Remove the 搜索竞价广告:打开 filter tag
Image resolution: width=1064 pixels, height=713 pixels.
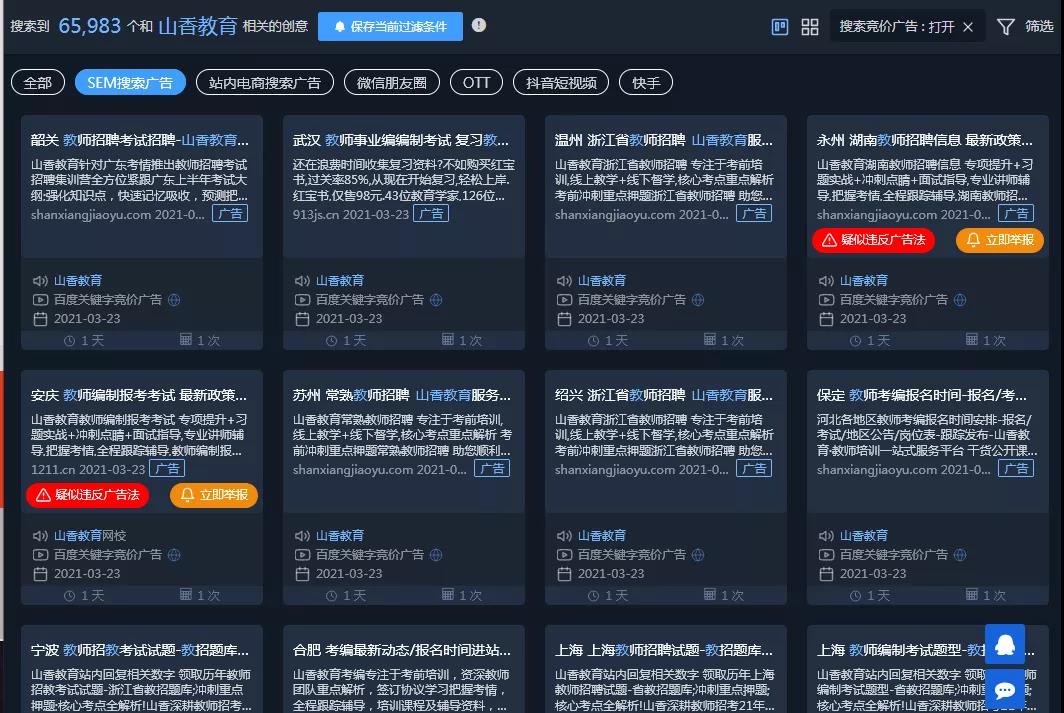point(968,27)
